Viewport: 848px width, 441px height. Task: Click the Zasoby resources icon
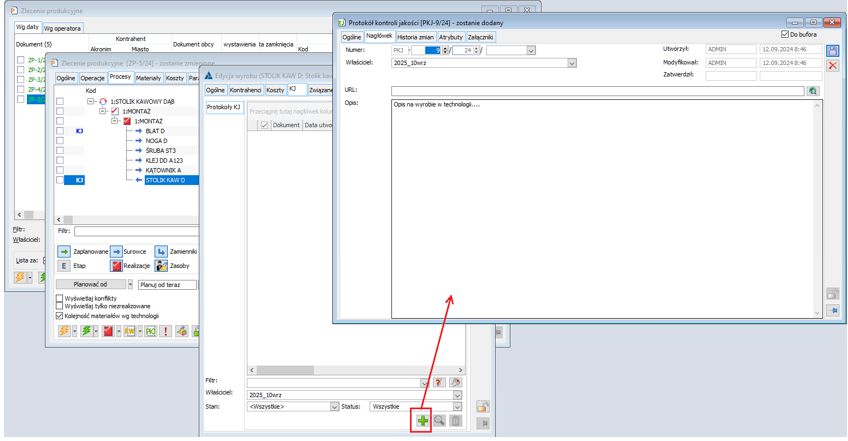tap(161, 266)
